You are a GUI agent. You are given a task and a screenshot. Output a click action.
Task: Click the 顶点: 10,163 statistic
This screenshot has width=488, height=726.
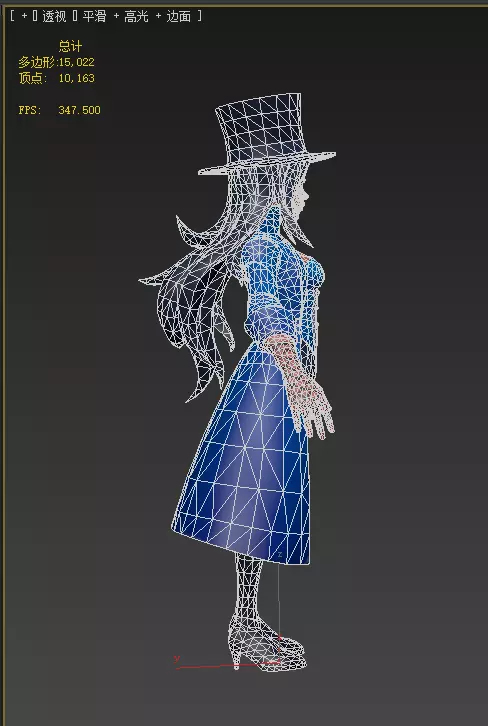point(56,78)
